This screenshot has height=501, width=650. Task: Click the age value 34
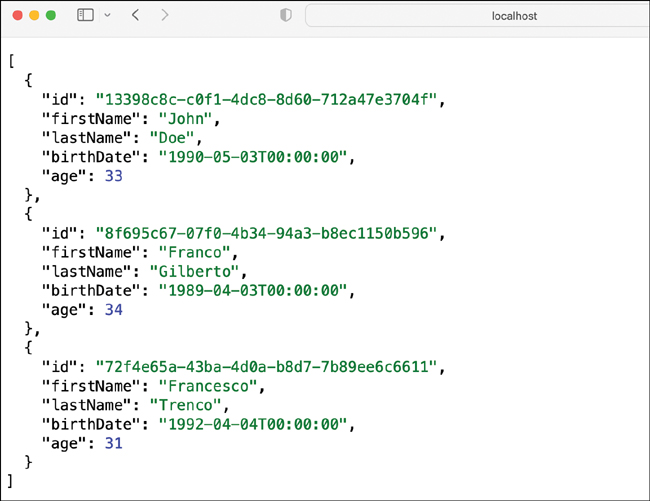click(x=113, y=309)
